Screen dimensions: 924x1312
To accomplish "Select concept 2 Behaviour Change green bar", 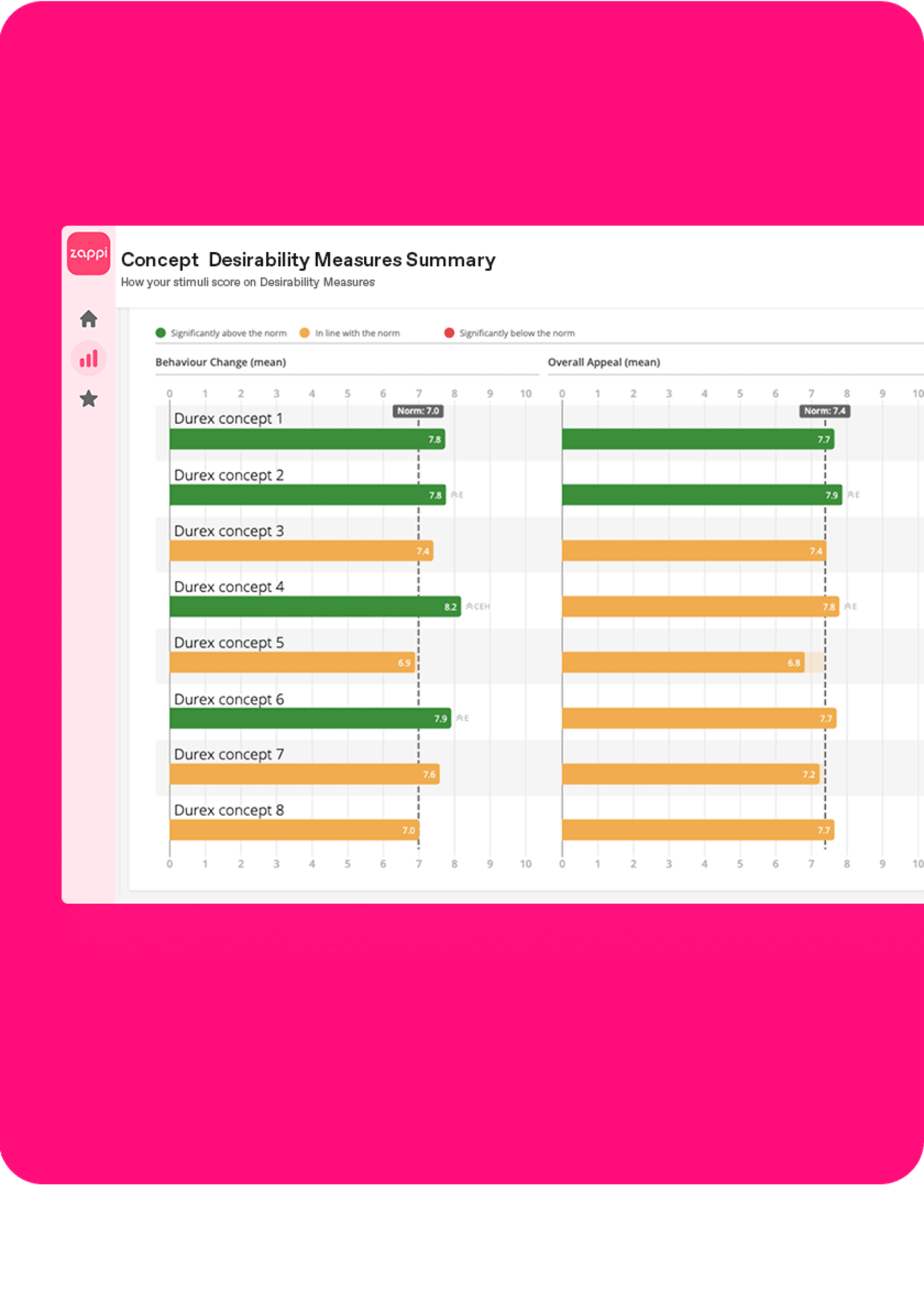I will point(308,495).
